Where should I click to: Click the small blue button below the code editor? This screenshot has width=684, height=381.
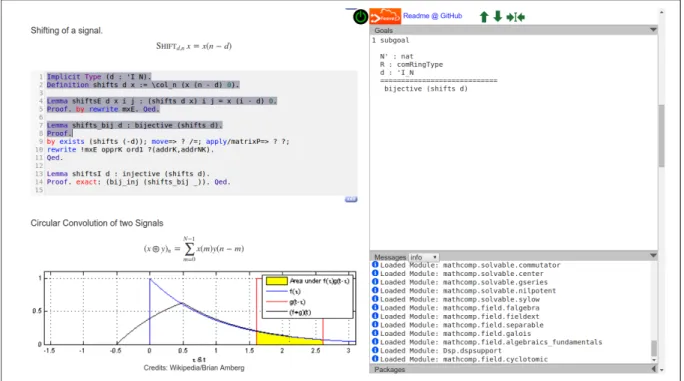tap(351, 199)
